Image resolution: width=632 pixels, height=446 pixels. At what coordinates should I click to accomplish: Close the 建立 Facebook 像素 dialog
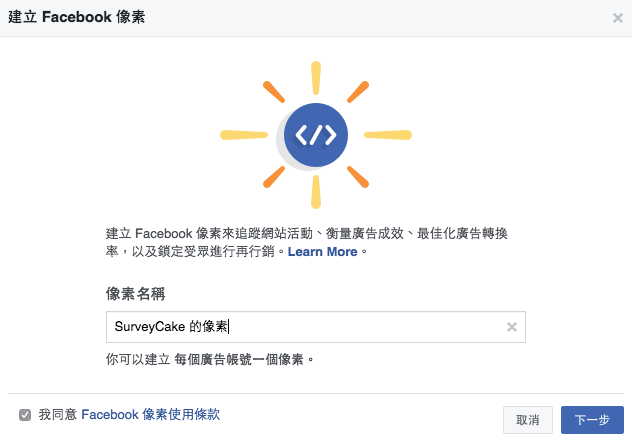point(617,18)
